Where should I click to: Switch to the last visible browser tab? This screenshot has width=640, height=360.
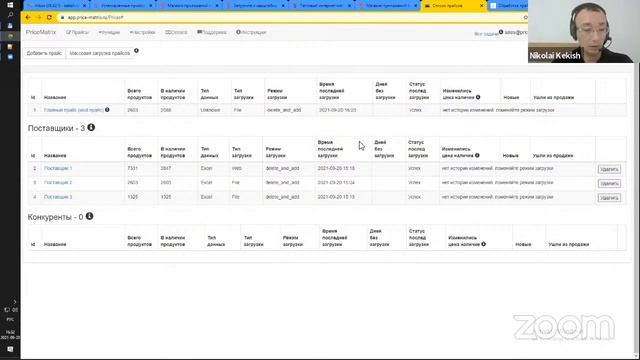click(x=509, y=6)
